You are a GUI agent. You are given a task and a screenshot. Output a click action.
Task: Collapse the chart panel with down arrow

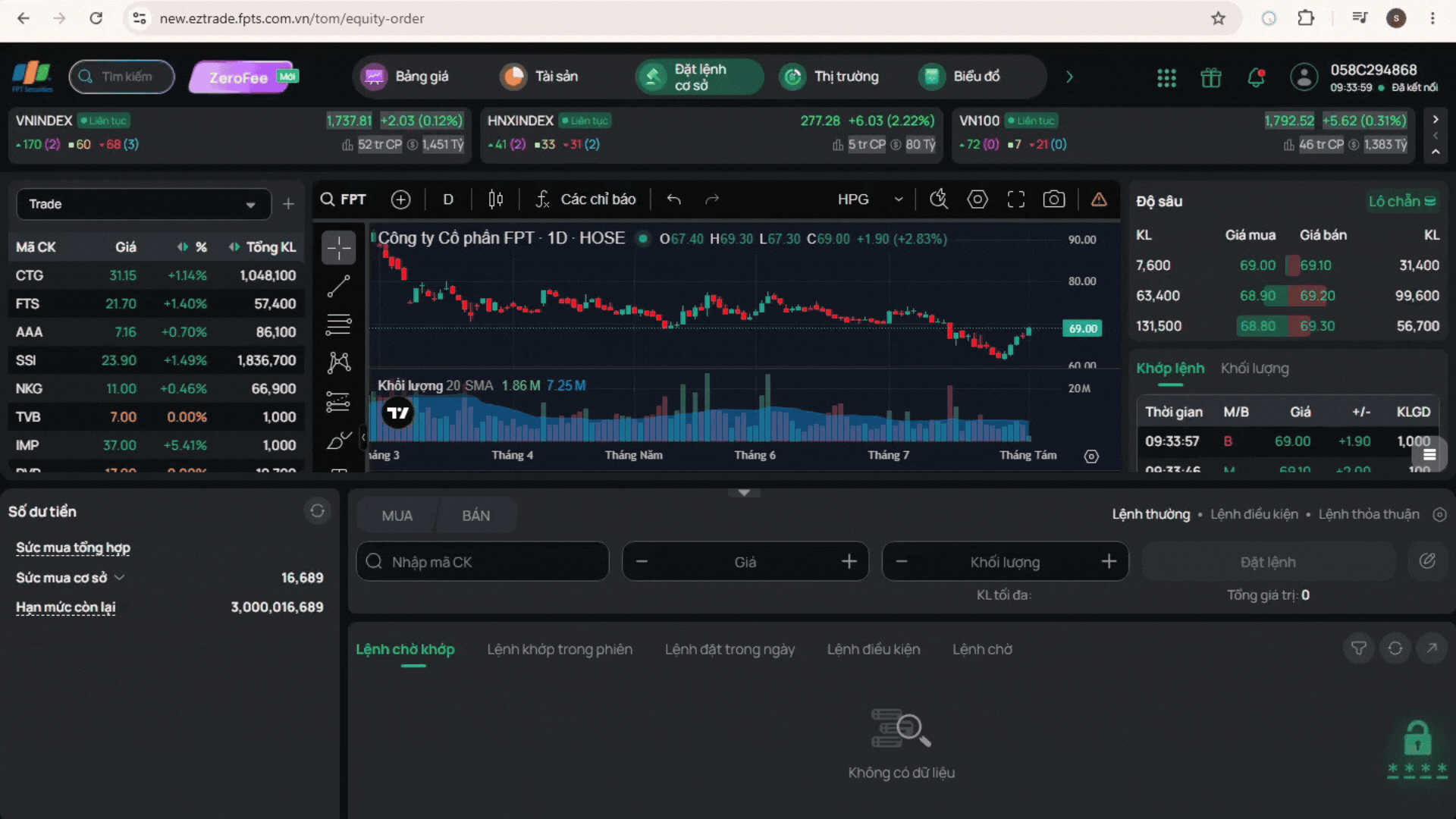[x=744, y=493]
